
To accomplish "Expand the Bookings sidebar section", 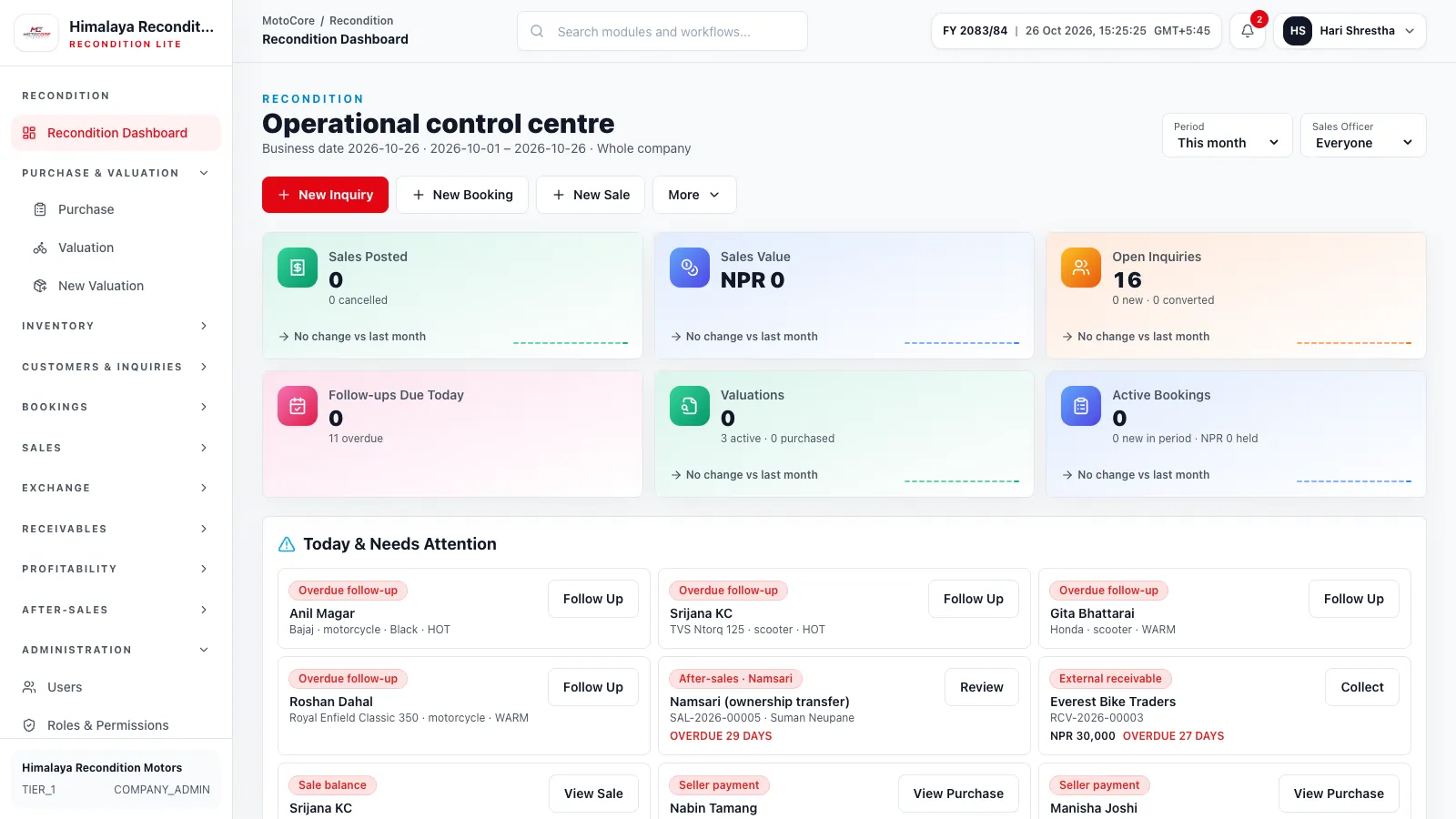I will point(116,407).
